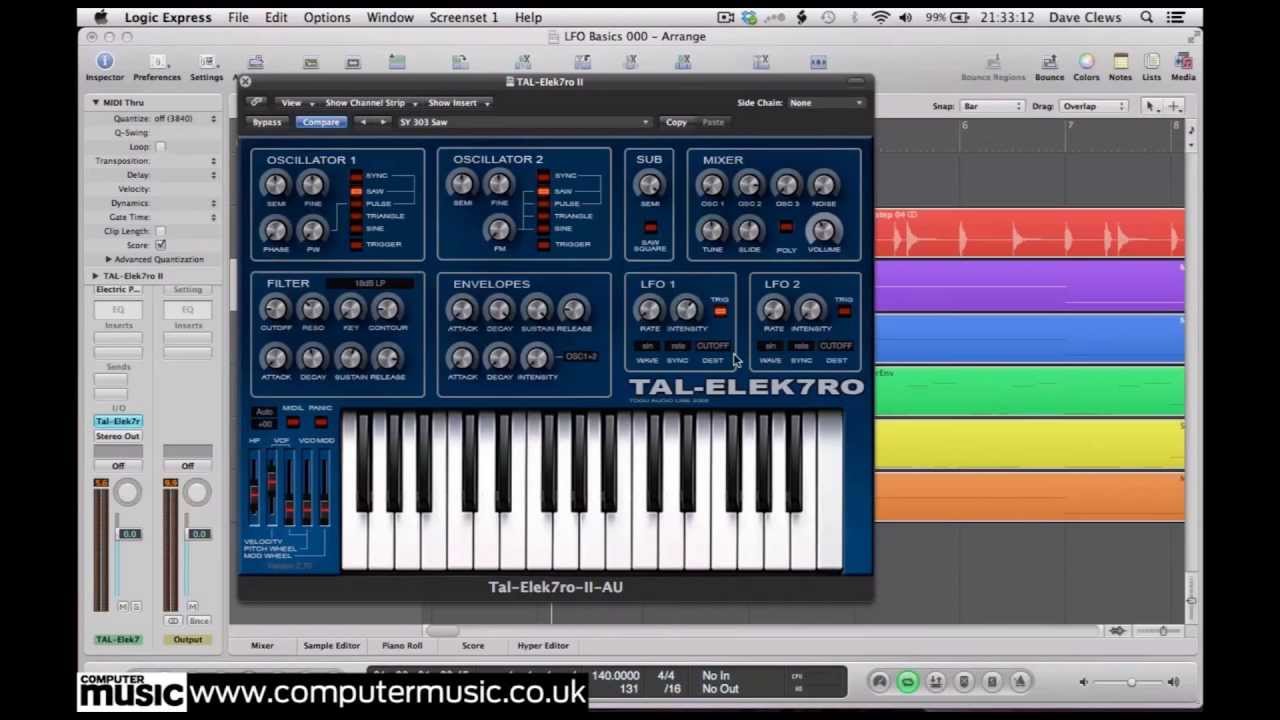Open the Options menu
Image resolution: width=1280 pixels, height=720 pixels.
[327, 17]
